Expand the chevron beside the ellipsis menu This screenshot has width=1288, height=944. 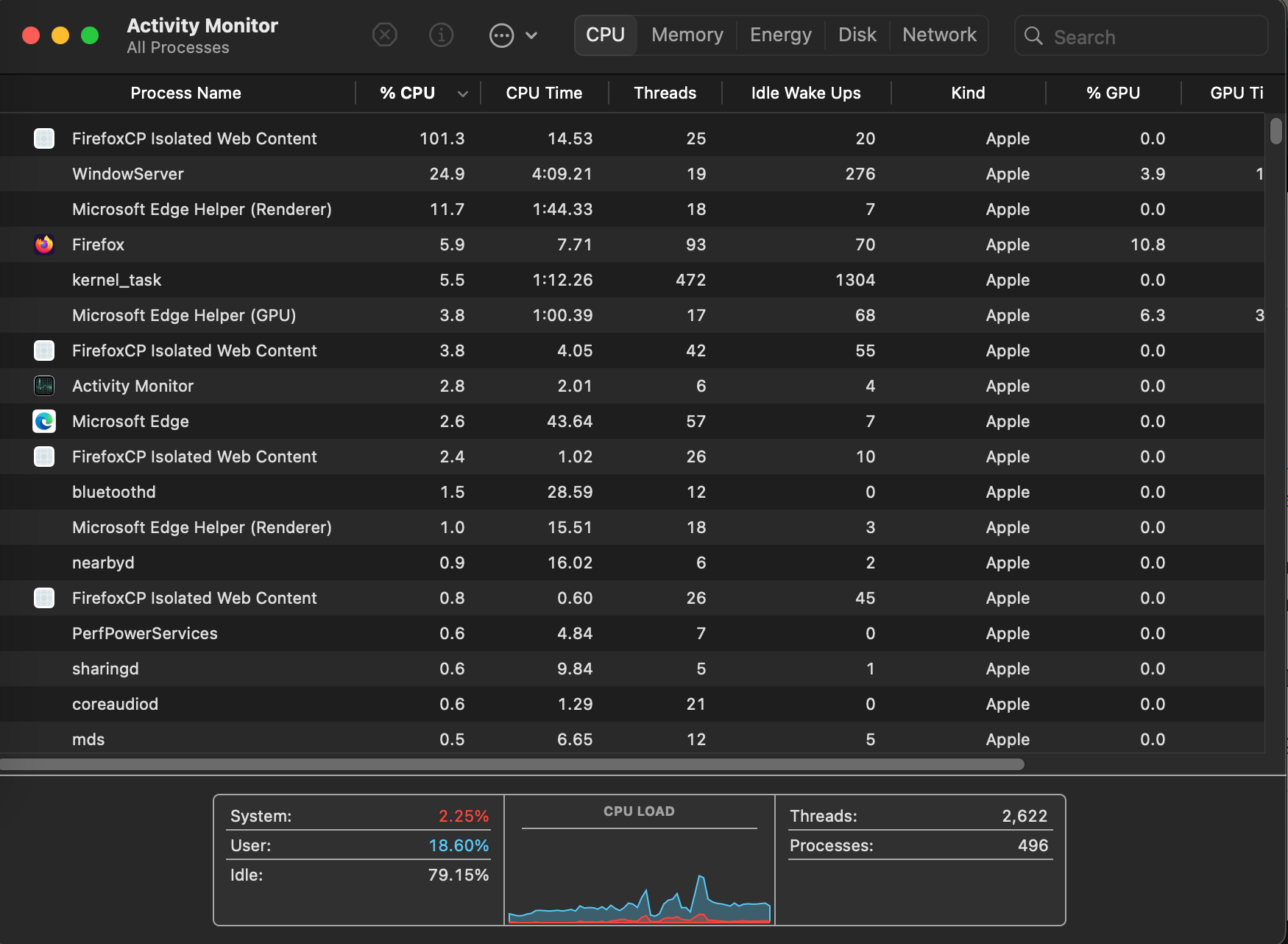click(x=531, y=35)
